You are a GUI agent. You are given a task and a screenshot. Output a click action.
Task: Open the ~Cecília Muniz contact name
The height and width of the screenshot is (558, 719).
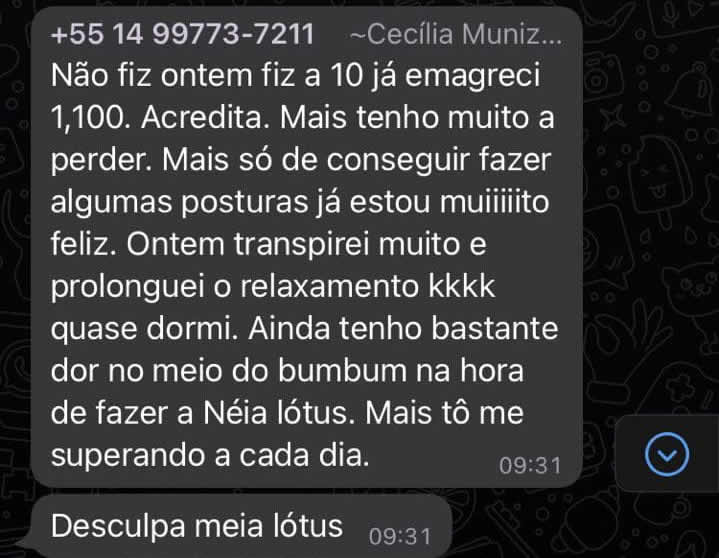click(456, 34)
